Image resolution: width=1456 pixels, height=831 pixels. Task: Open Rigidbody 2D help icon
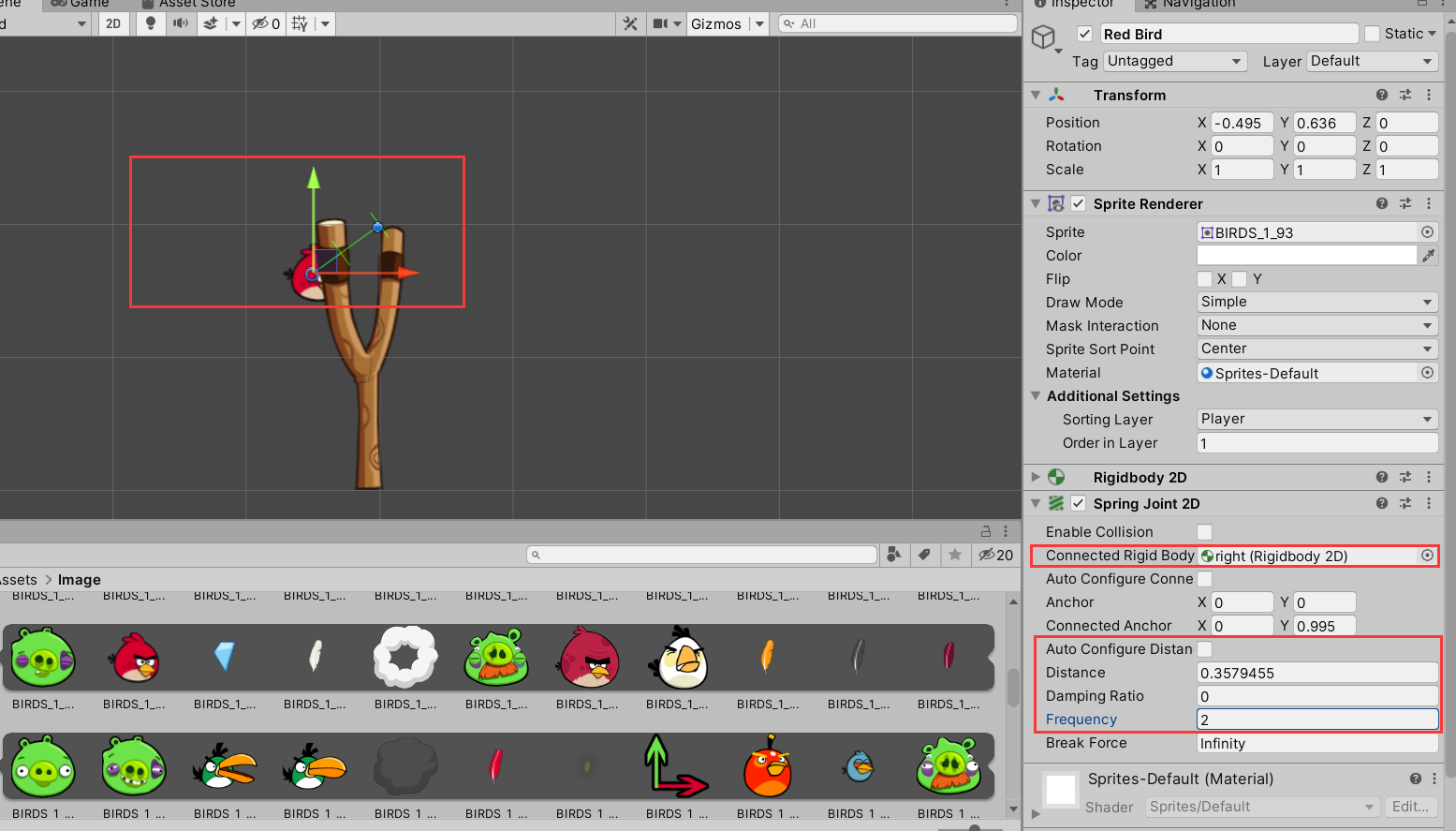[1381, 477]
